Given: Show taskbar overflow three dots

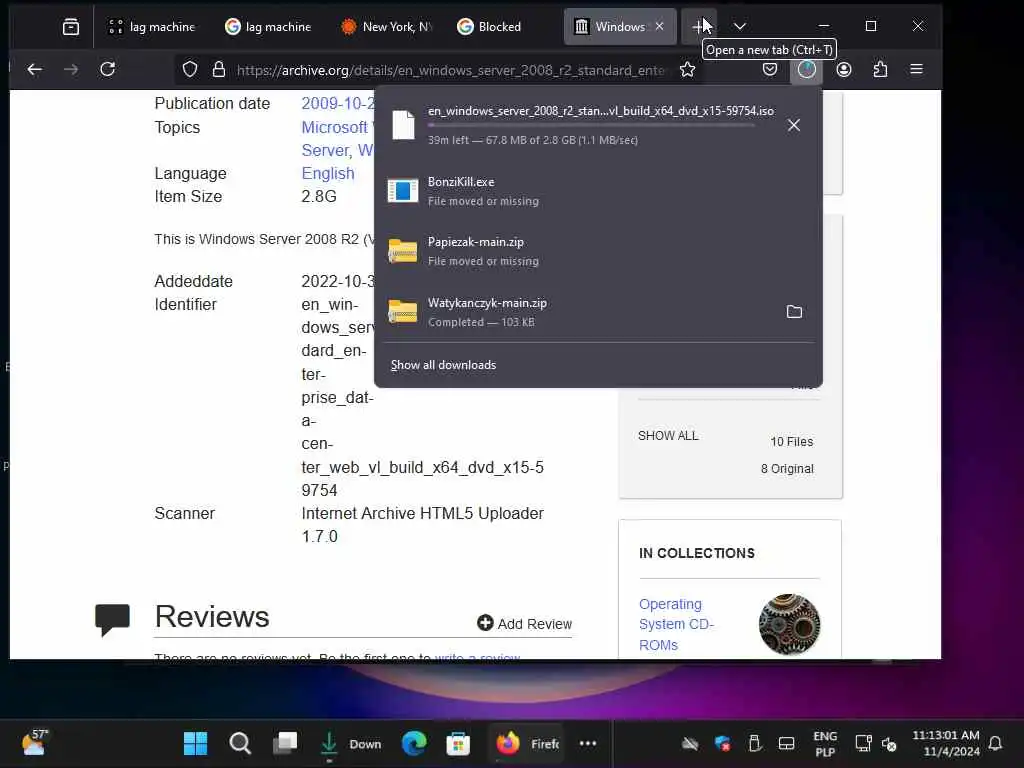Looking at the screenshot, I should 588,743.
